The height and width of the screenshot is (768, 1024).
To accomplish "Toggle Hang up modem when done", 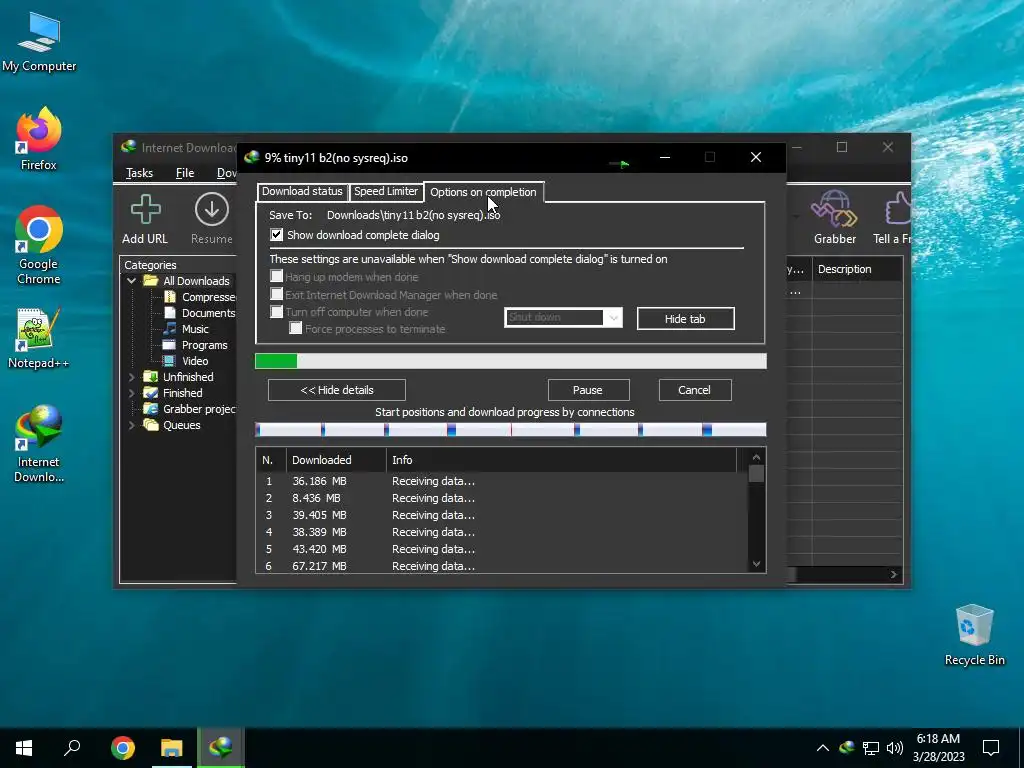I will (x=277, y=276).
